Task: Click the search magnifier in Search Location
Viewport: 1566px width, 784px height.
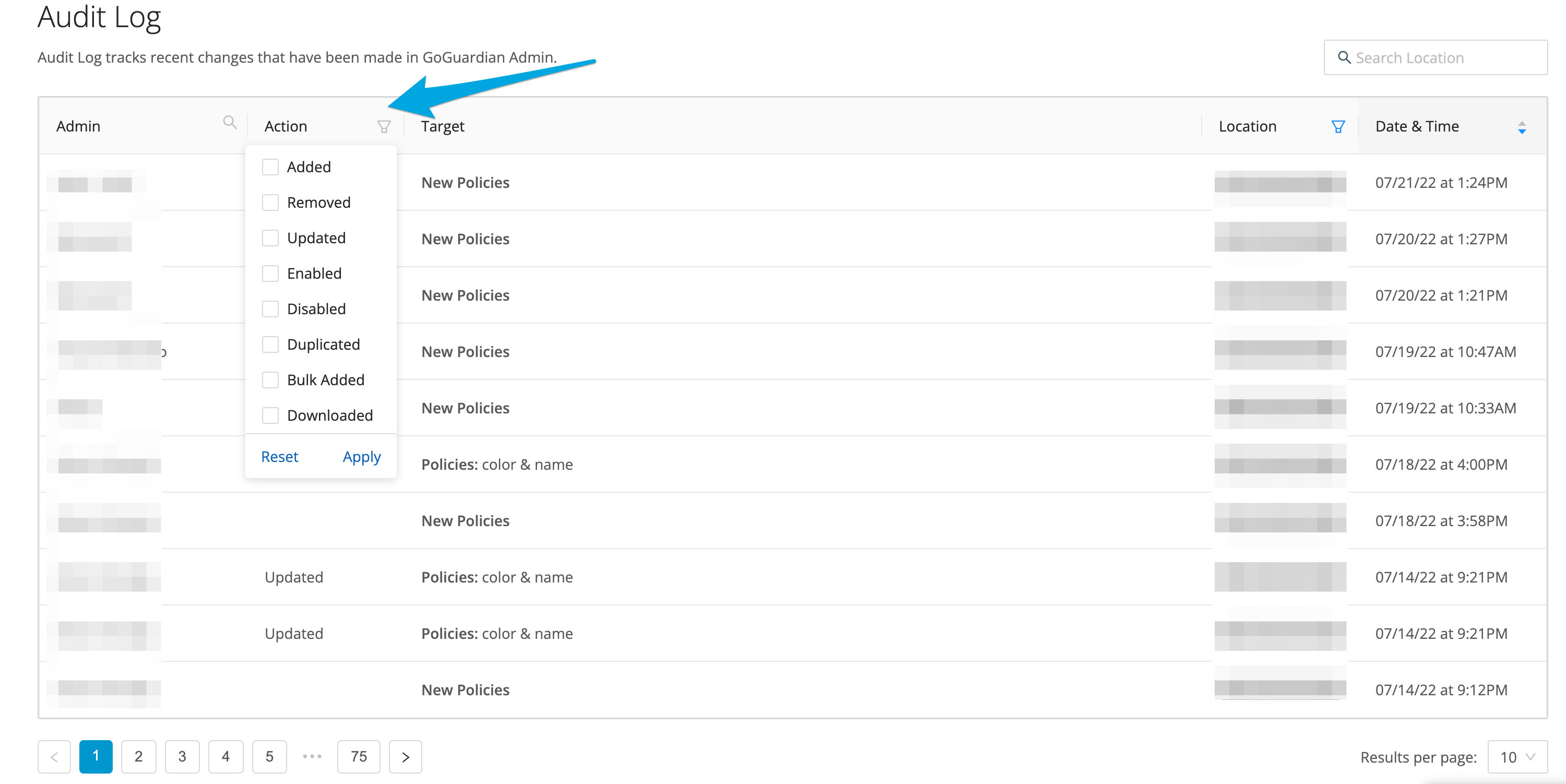Action: tap(1344, 58)
